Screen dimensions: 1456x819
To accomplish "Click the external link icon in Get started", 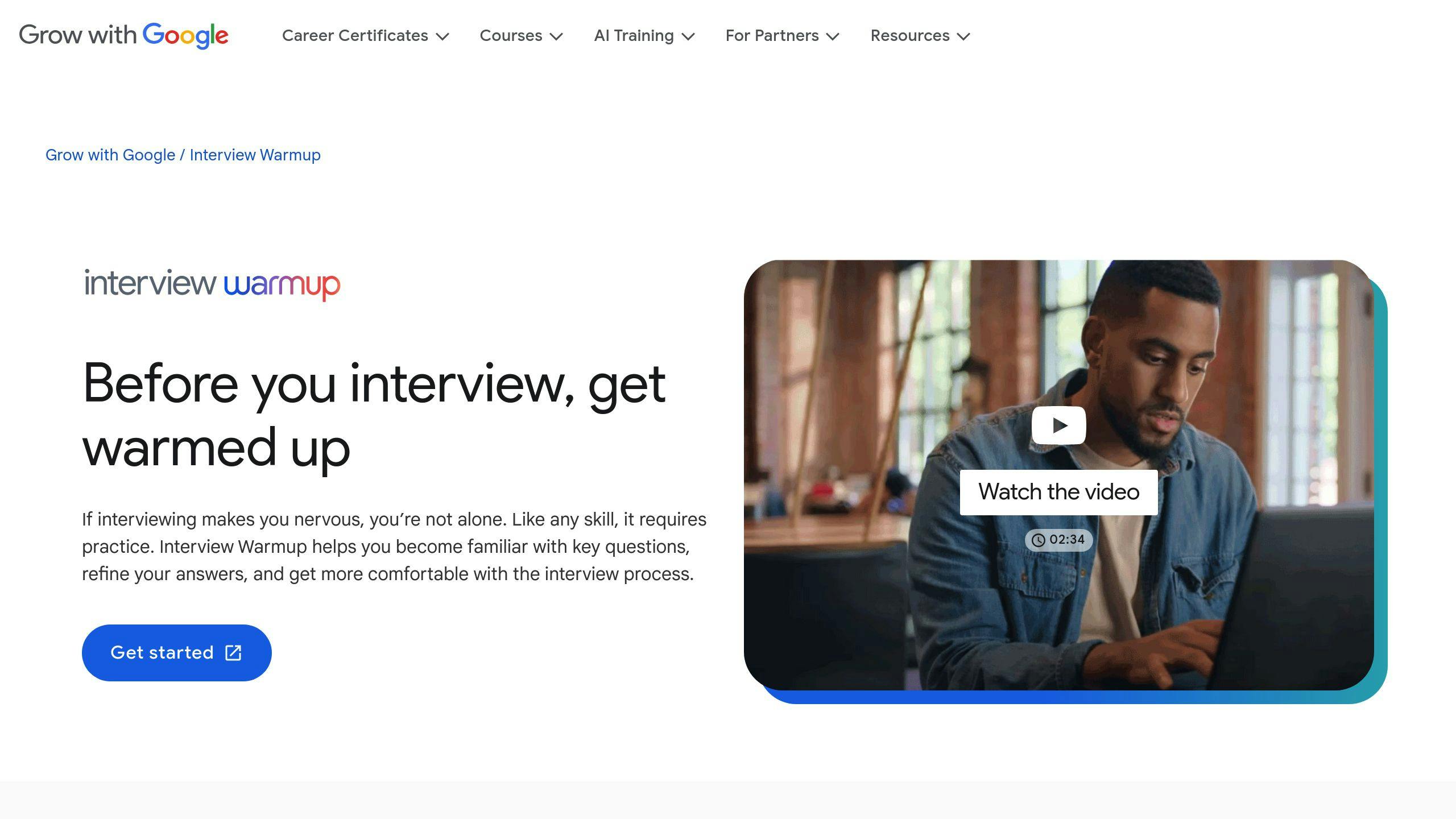I will click(x=234, y=652).
